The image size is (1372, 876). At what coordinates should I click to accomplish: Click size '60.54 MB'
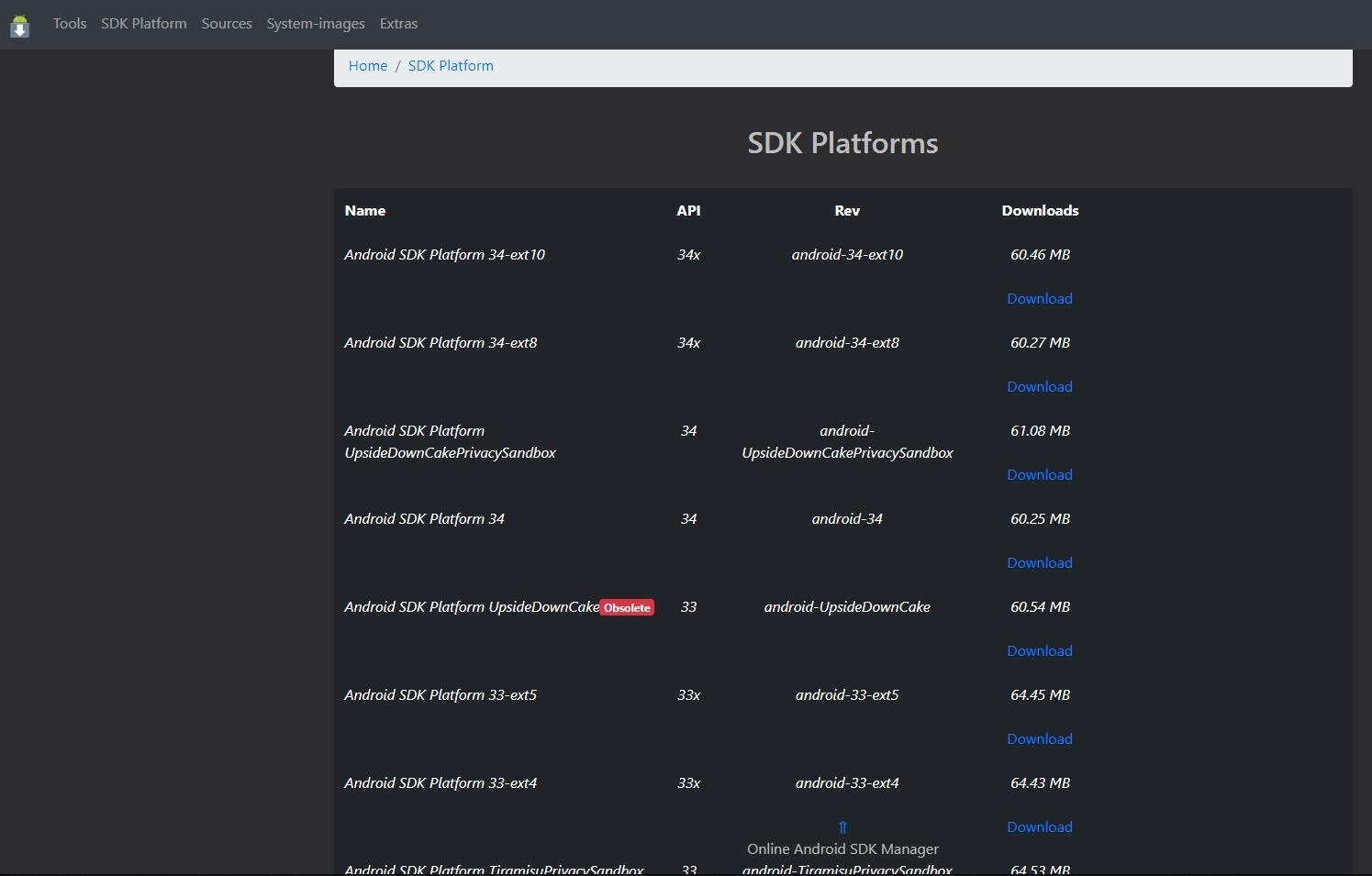(x=1040, y=607)
